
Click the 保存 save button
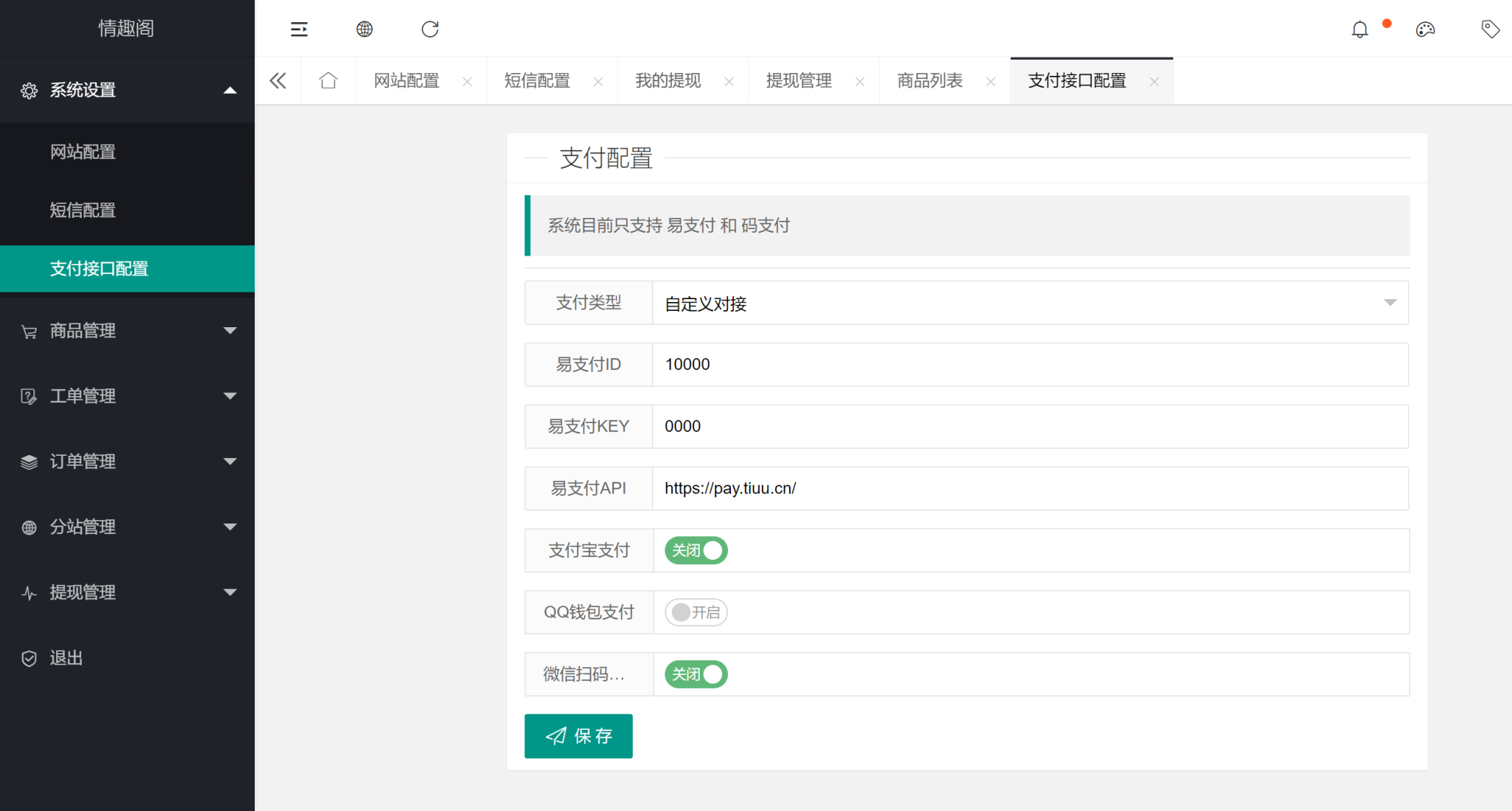pos(578,736)
